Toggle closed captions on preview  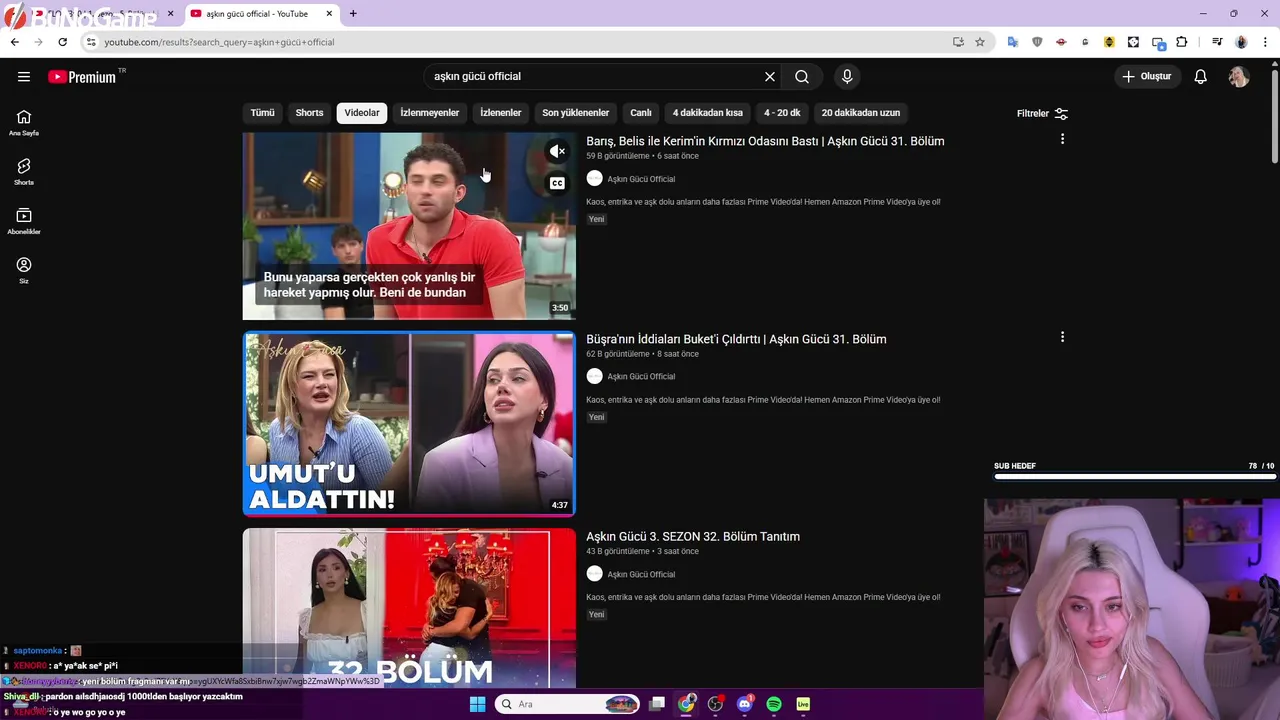pos(558,183)
